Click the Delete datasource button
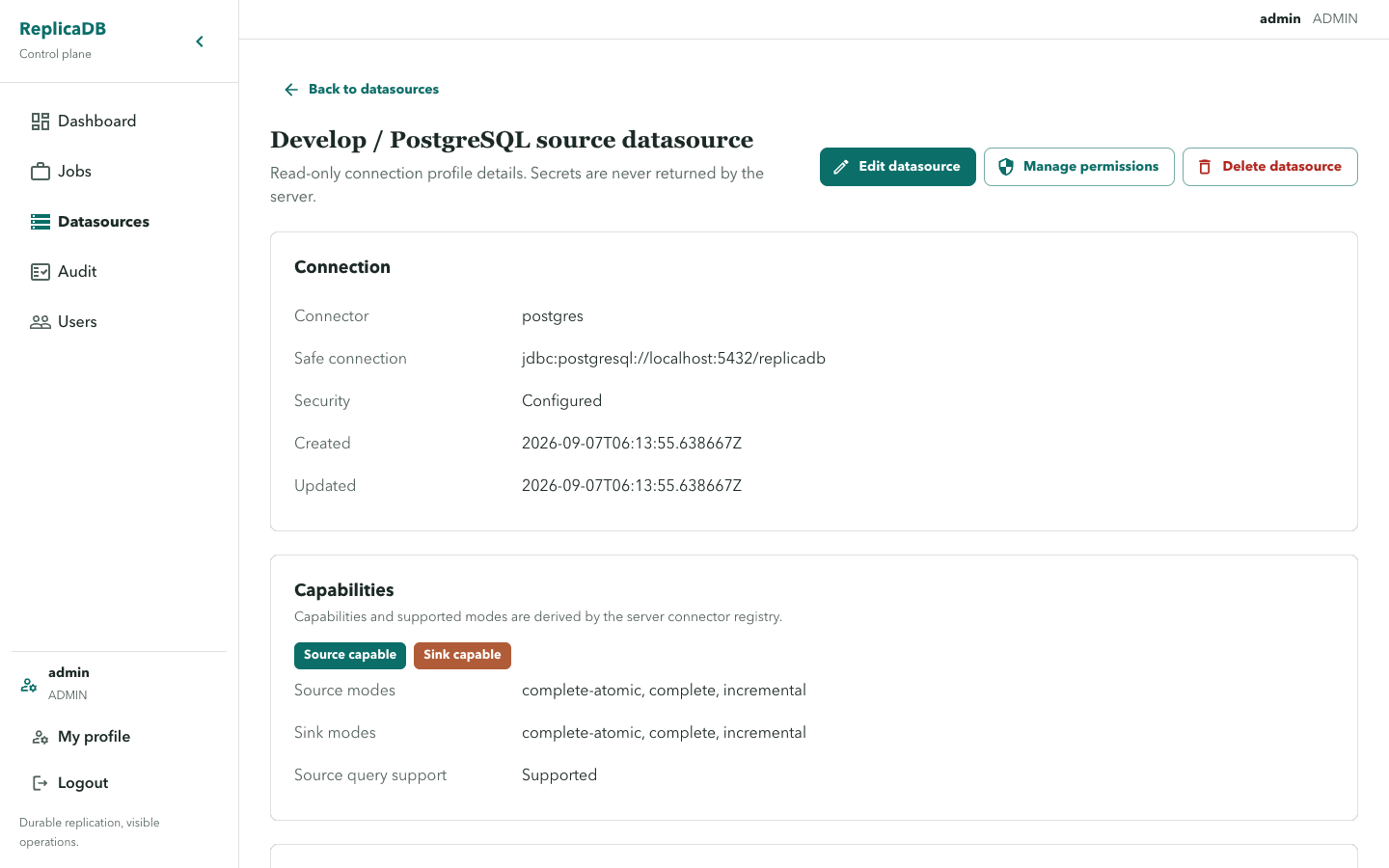This screenshot has height=868, width=1389. pos(1270,167)
